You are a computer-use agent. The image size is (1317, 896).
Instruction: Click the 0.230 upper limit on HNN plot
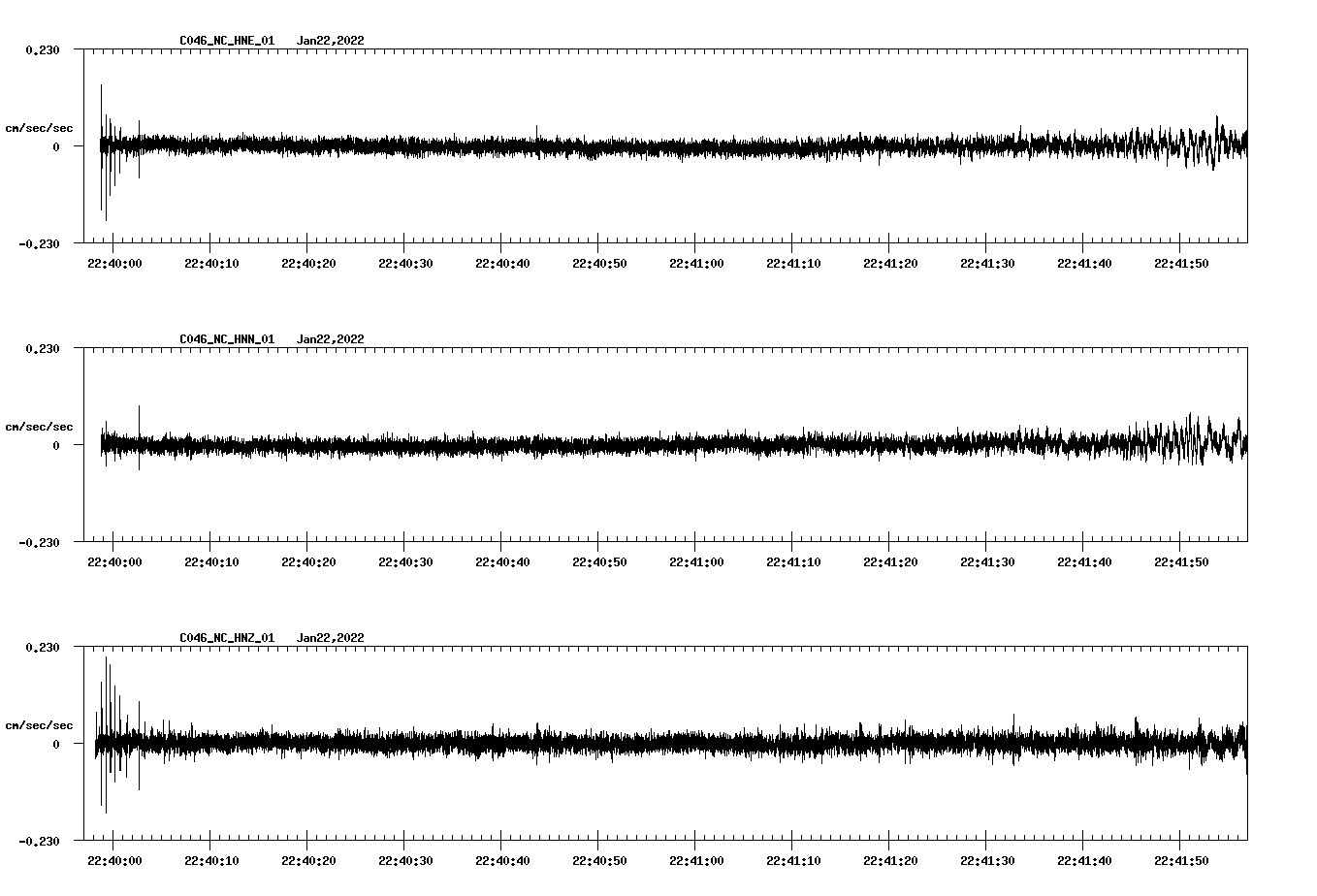[x=43, y=348]
